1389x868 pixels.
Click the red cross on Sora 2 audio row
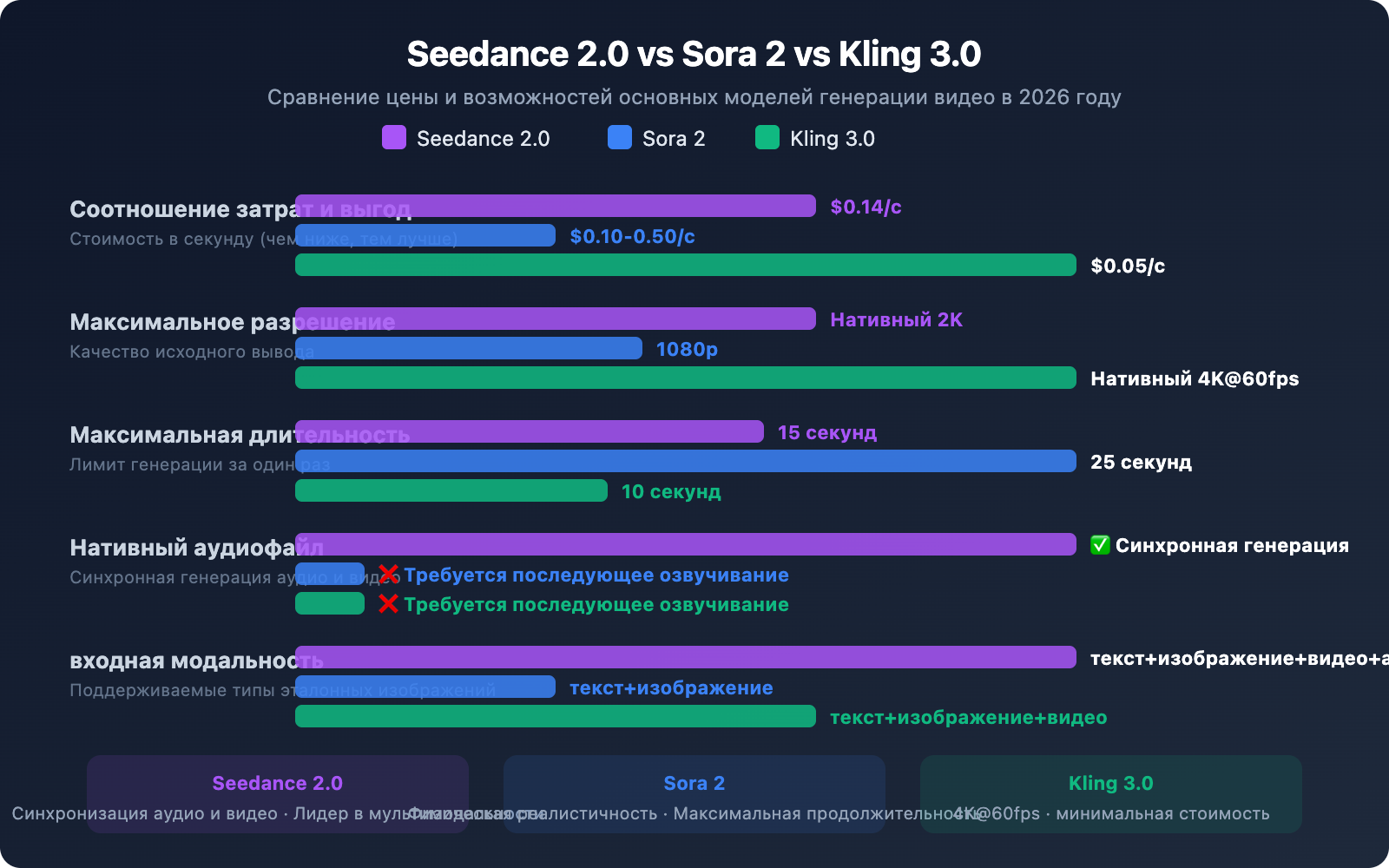tap(388, 574)
